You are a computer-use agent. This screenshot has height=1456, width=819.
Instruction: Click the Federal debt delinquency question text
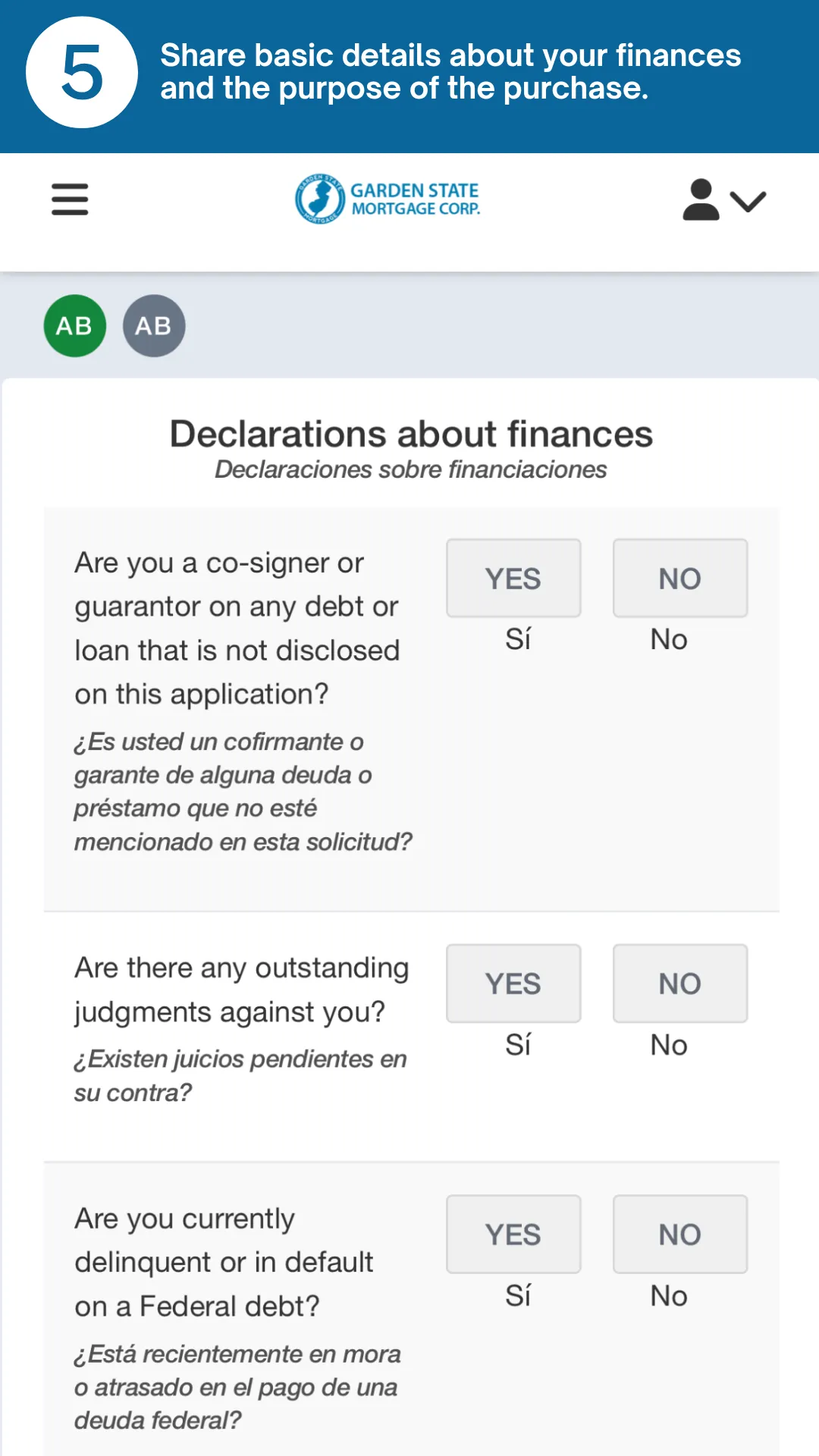point(224,1263)
